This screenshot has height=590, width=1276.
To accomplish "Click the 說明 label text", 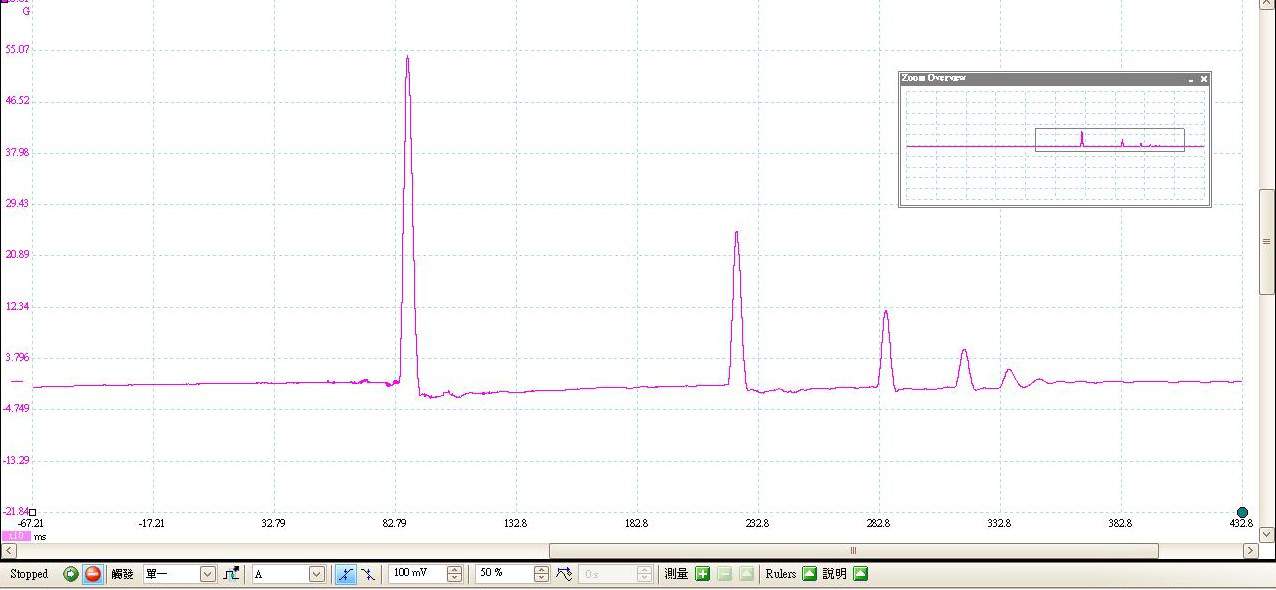I will click(835, 574).
